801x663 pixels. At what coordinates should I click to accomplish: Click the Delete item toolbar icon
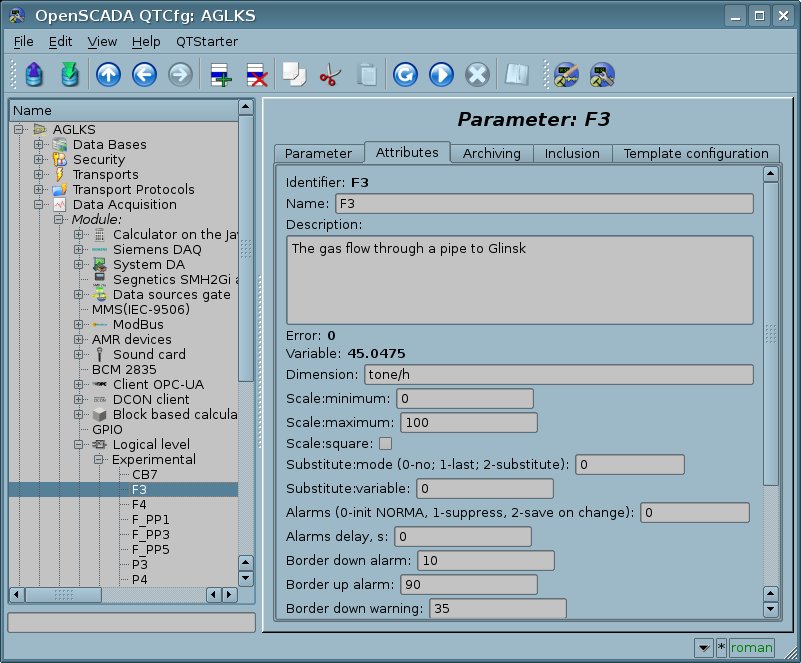point(256,75)
